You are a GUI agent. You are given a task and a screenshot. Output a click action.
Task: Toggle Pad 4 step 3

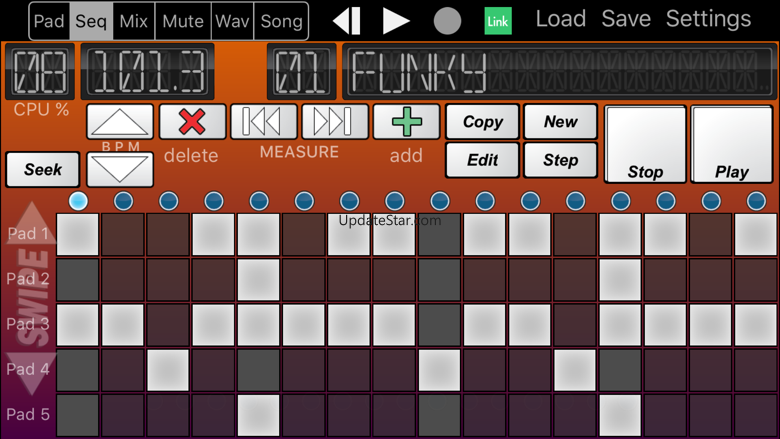pos(168,370)
